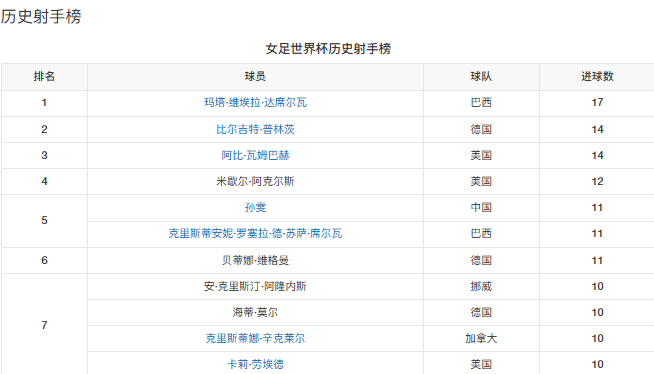Click goal count 10 in 海蒂·莫尔 row
The image size is (654, 374).
tap(597, 312)
